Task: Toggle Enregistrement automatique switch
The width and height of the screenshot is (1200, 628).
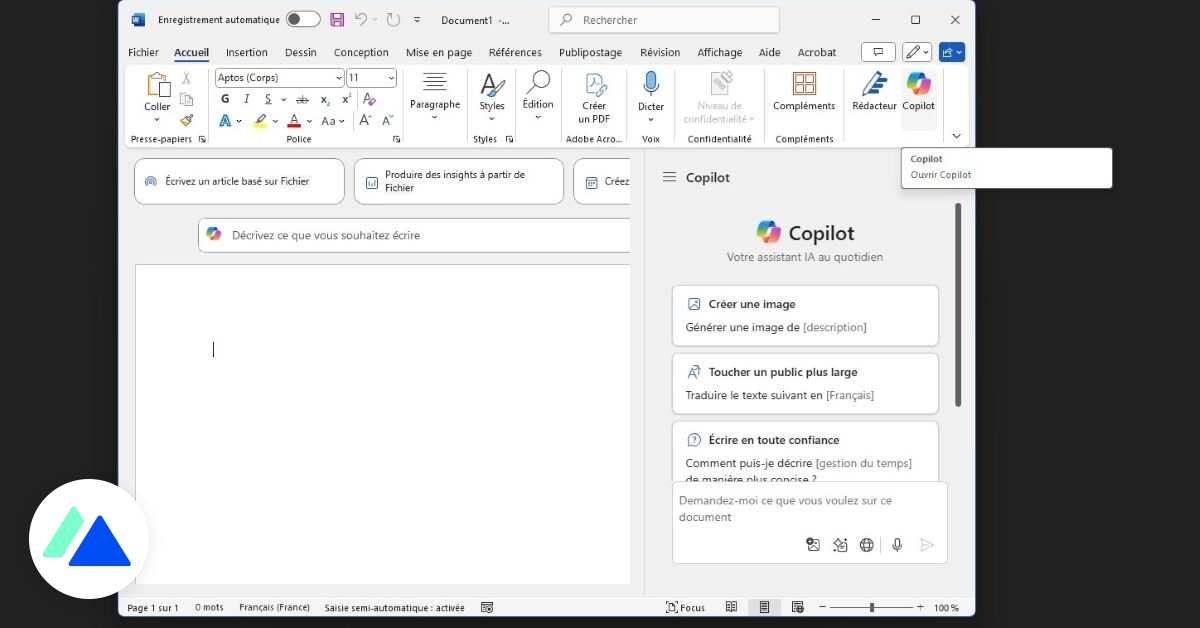Action: click(302, 20)
